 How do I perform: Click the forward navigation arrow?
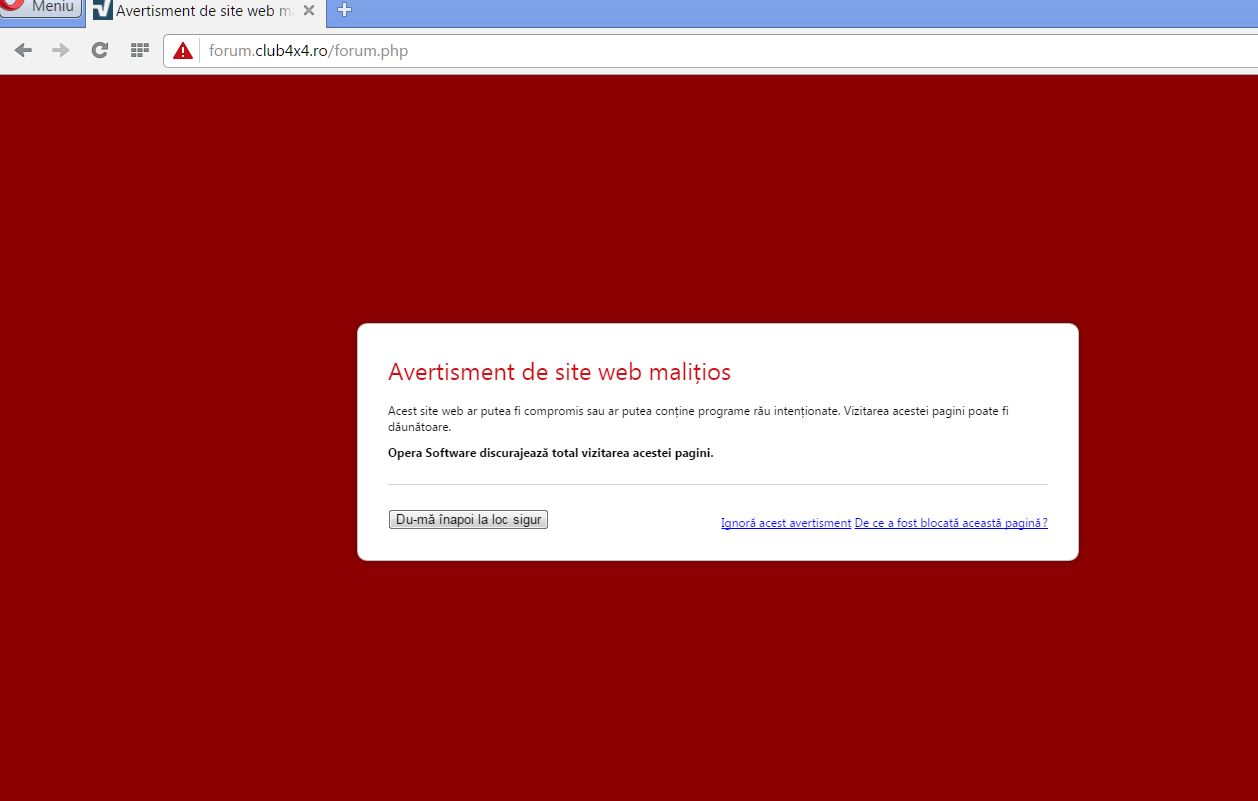coord(61,50)
